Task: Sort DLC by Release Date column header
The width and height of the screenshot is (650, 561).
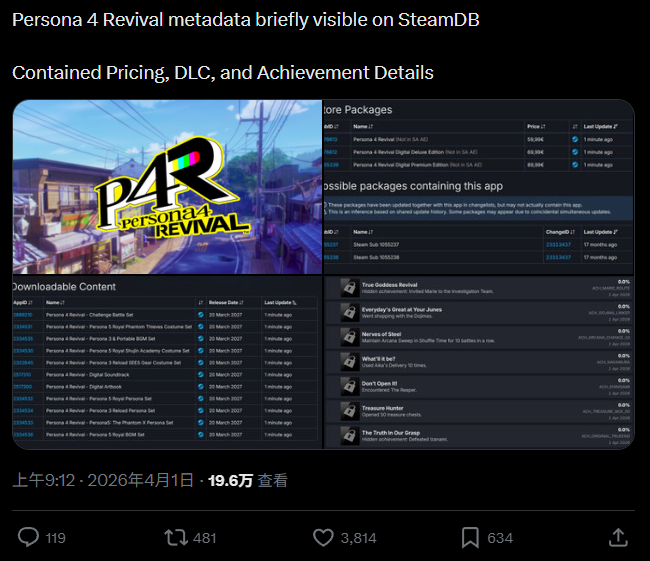Action: click(226, 303)
